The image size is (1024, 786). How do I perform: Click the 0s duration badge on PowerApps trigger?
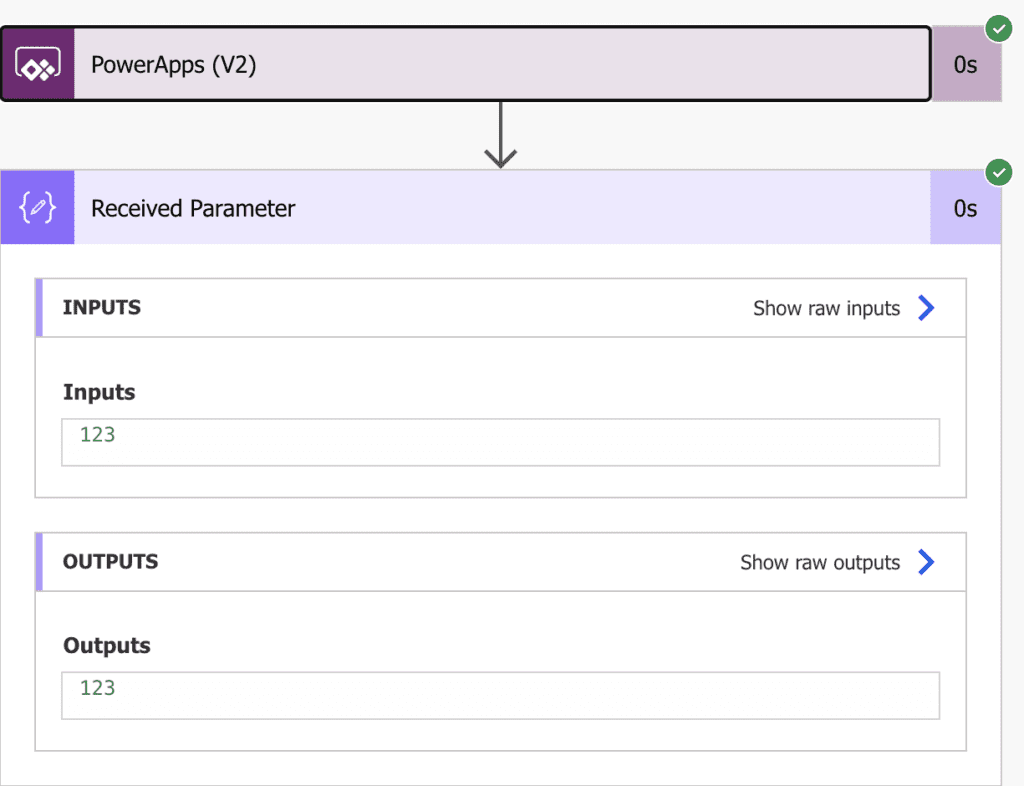[966, 64]
